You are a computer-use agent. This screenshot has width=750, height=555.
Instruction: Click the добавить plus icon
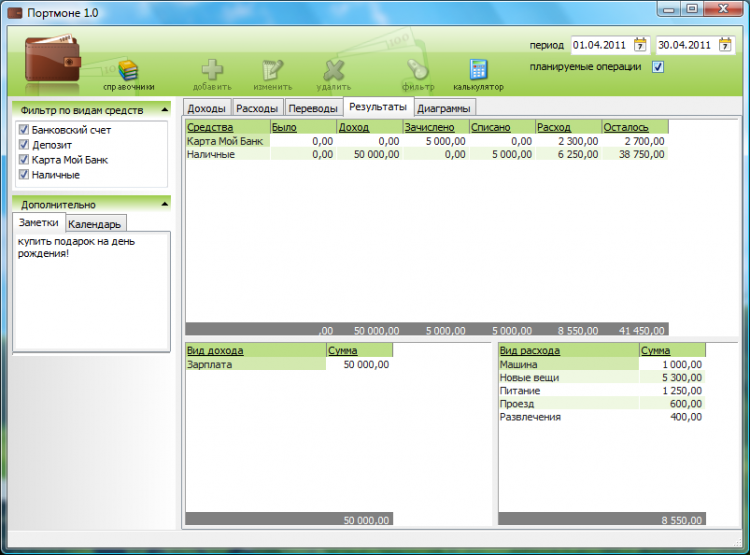(x=212, y=70)
